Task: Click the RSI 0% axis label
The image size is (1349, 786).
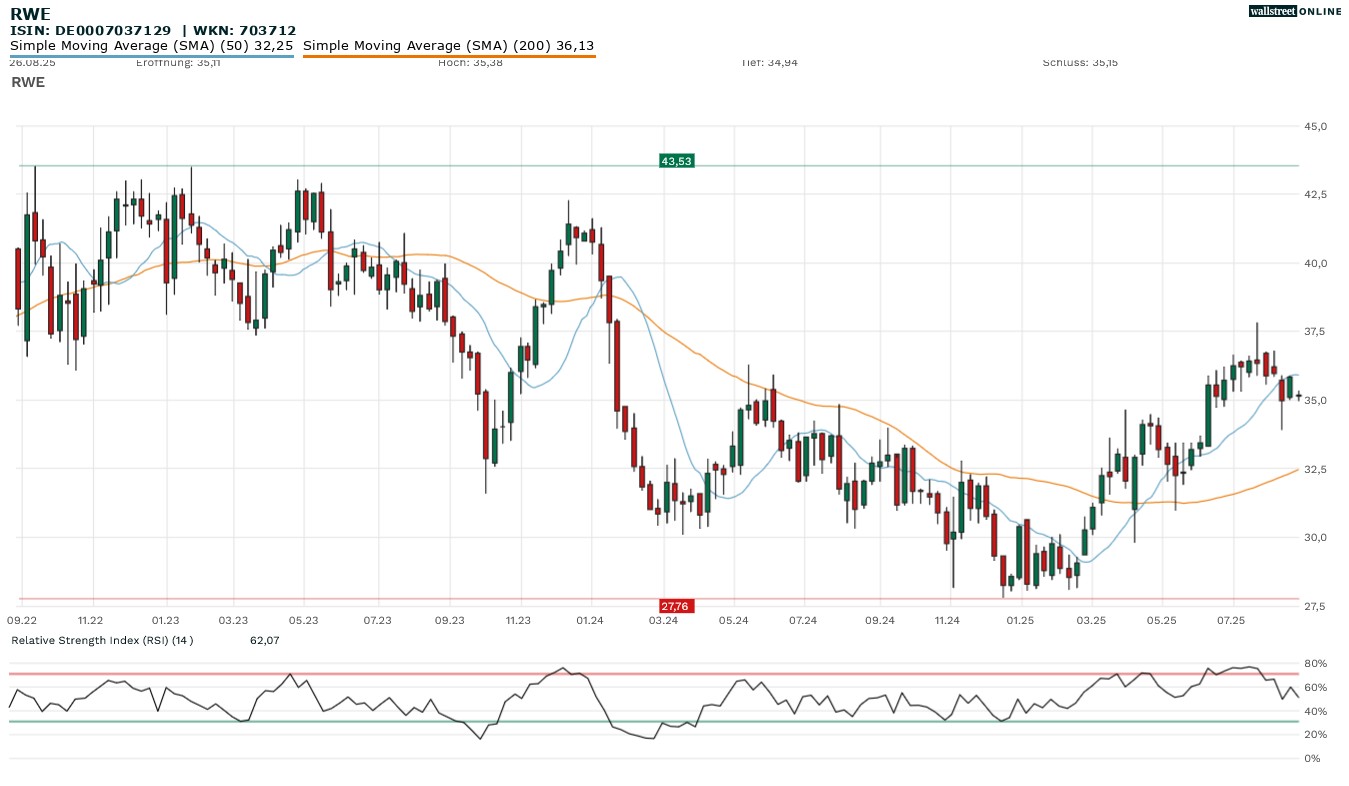Action: 1312,759
